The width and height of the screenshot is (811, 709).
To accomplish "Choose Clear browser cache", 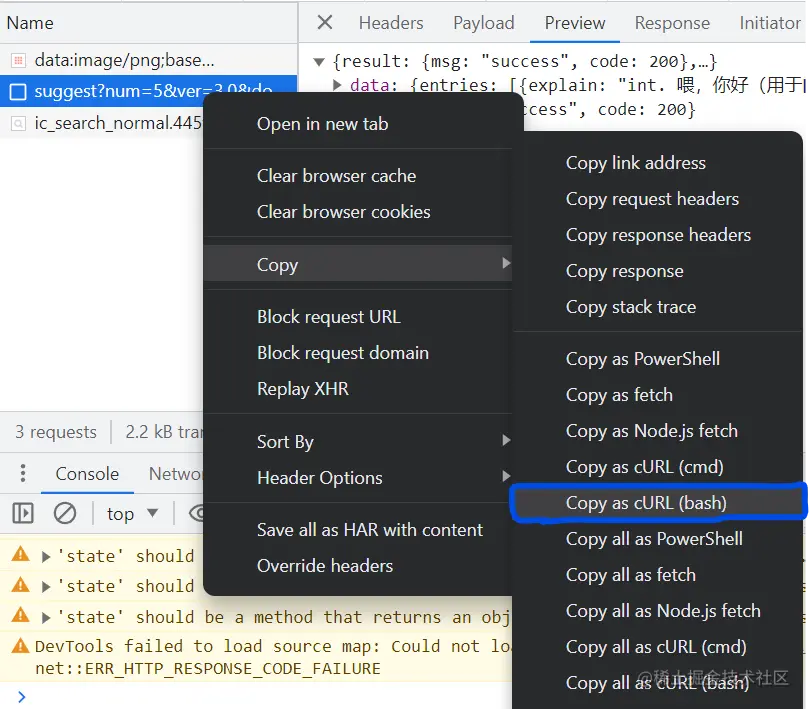I will coord(358,176).
